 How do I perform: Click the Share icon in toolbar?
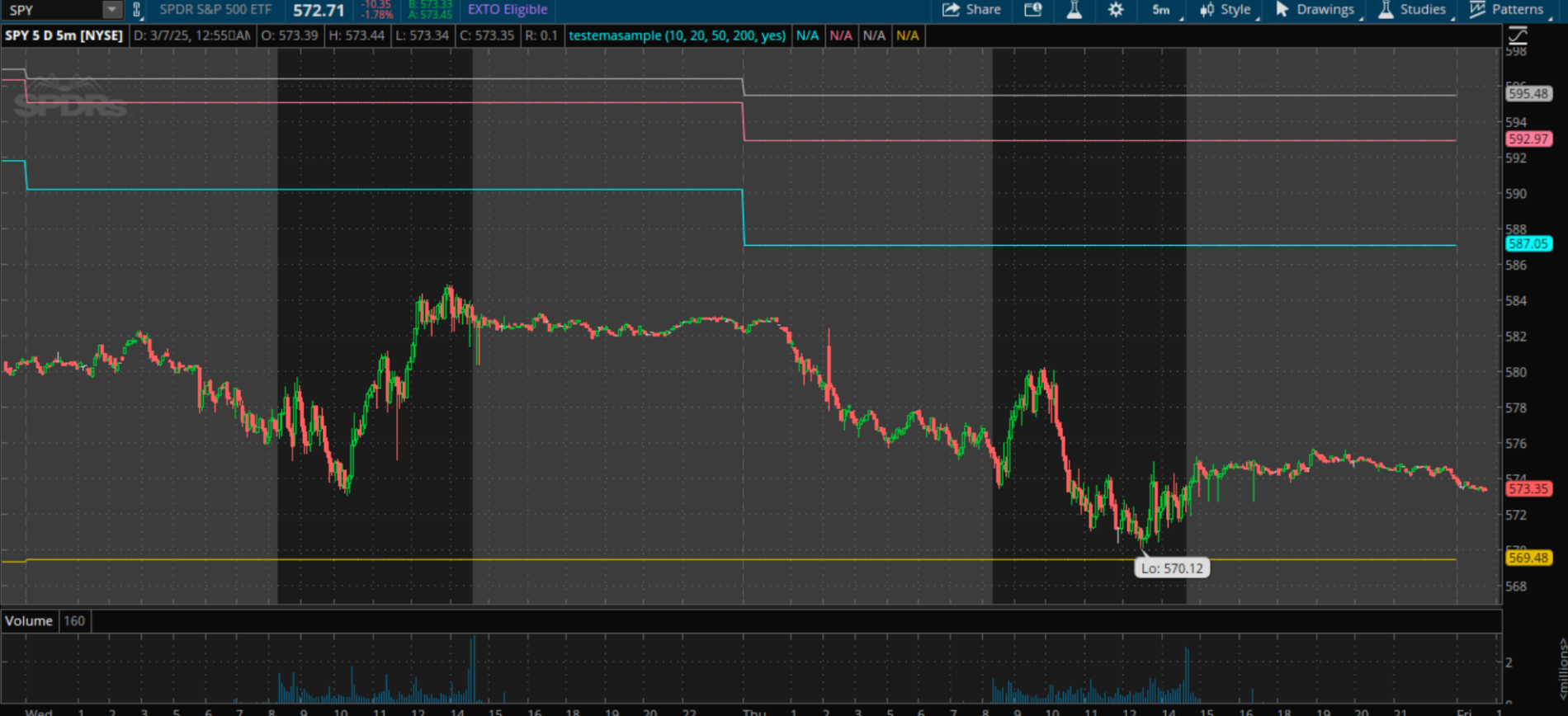pos(971,10)
